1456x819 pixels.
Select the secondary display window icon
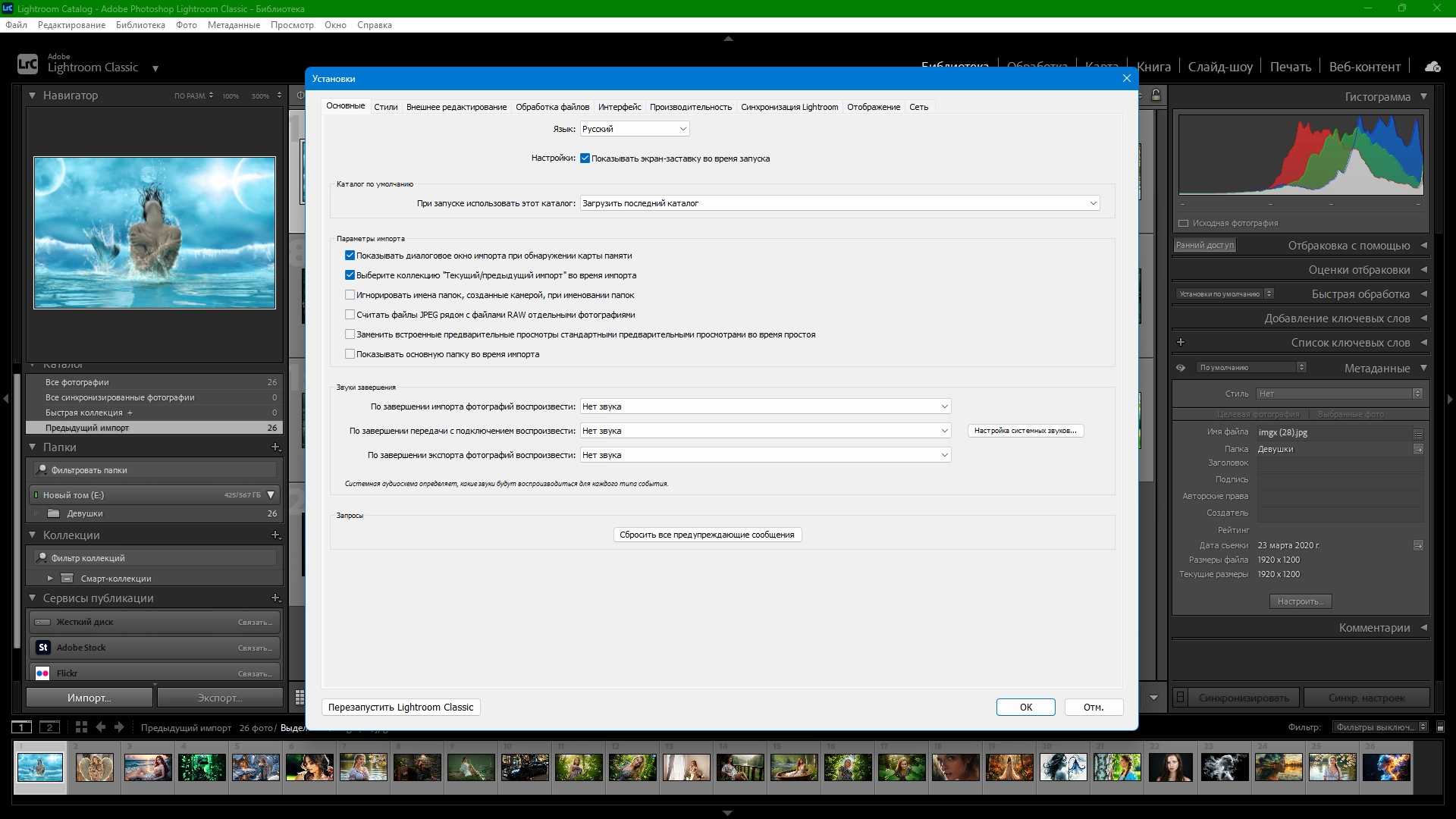[x=49, y=726]
